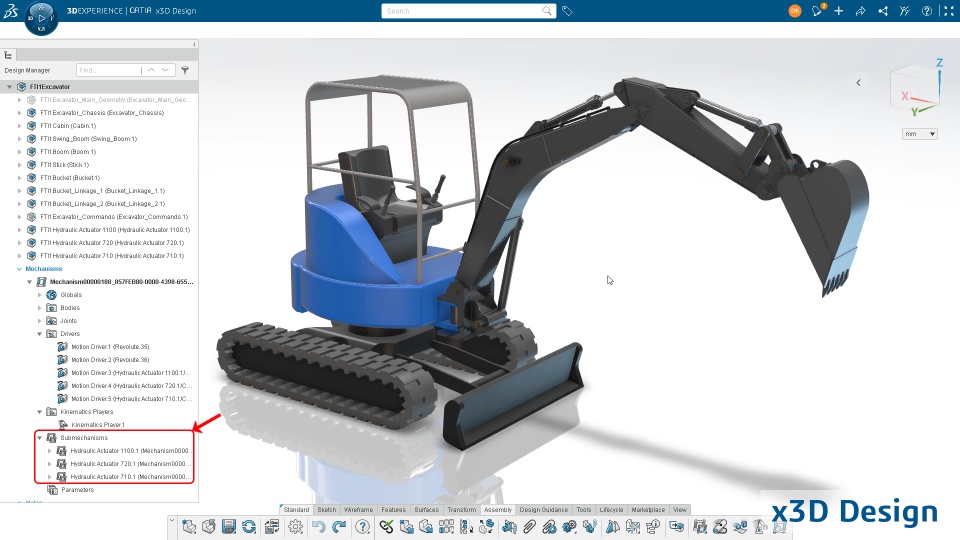Expand the side panel with the left chevron near the axis
This screenshot has height=540, width=960.
(x=858, y=83)
